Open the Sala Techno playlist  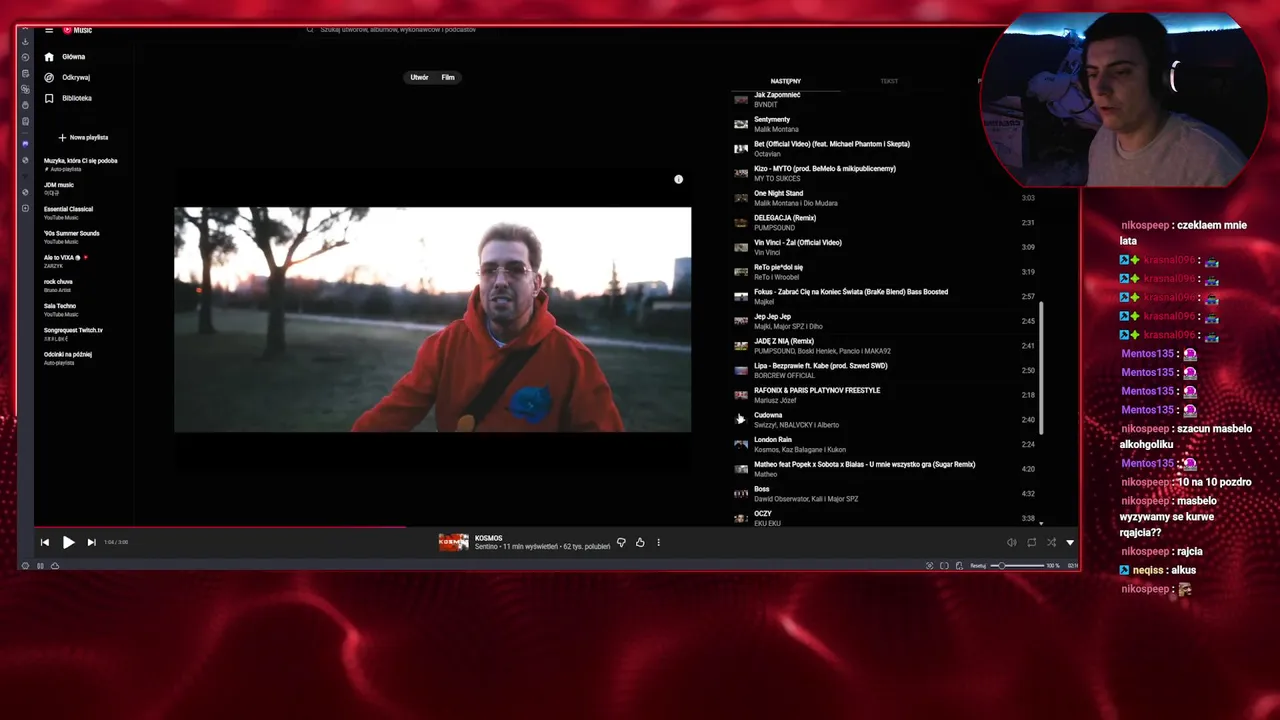(x=60, y=310)
